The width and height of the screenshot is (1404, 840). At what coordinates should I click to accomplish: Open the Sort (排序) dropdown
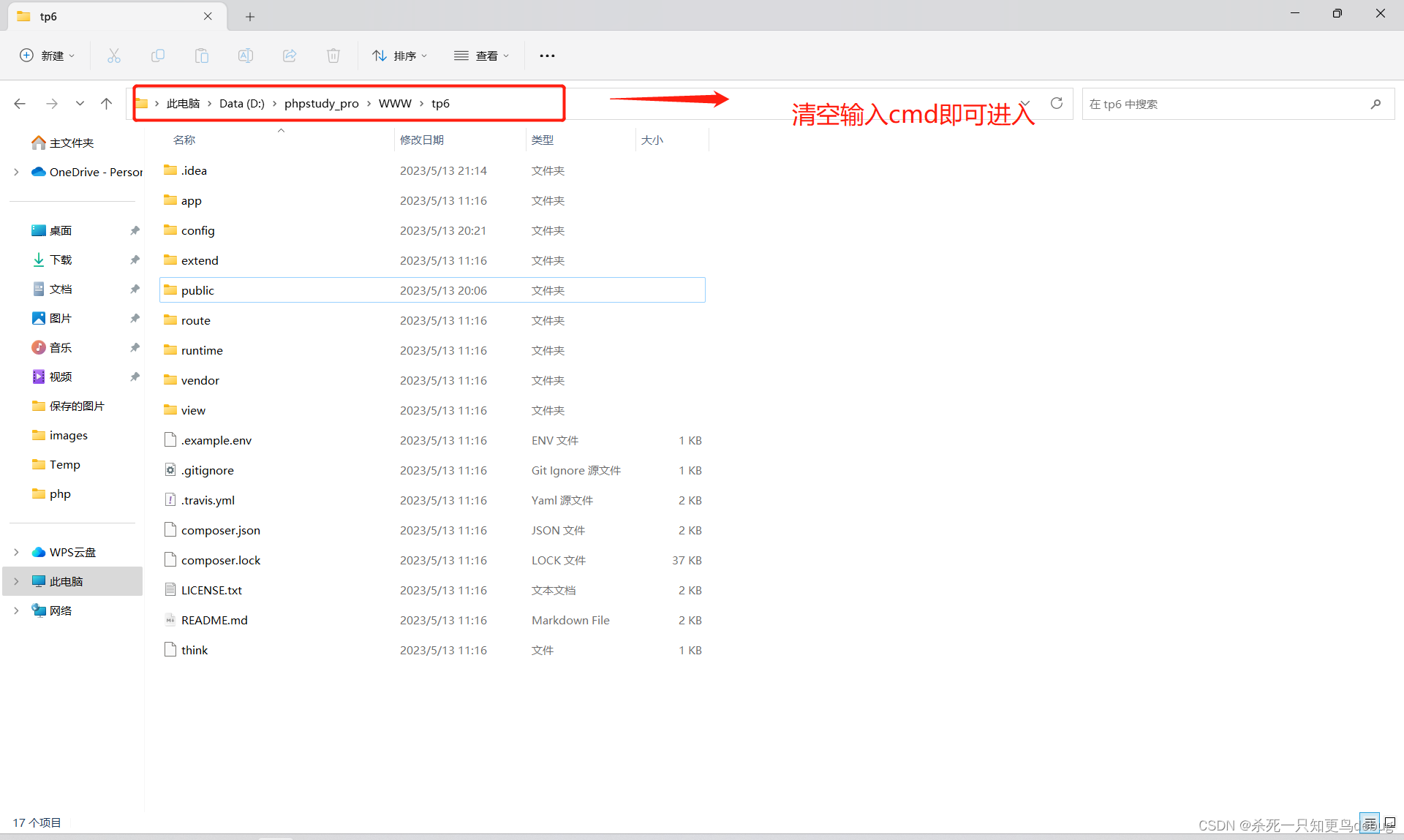(x=399, y=56)
